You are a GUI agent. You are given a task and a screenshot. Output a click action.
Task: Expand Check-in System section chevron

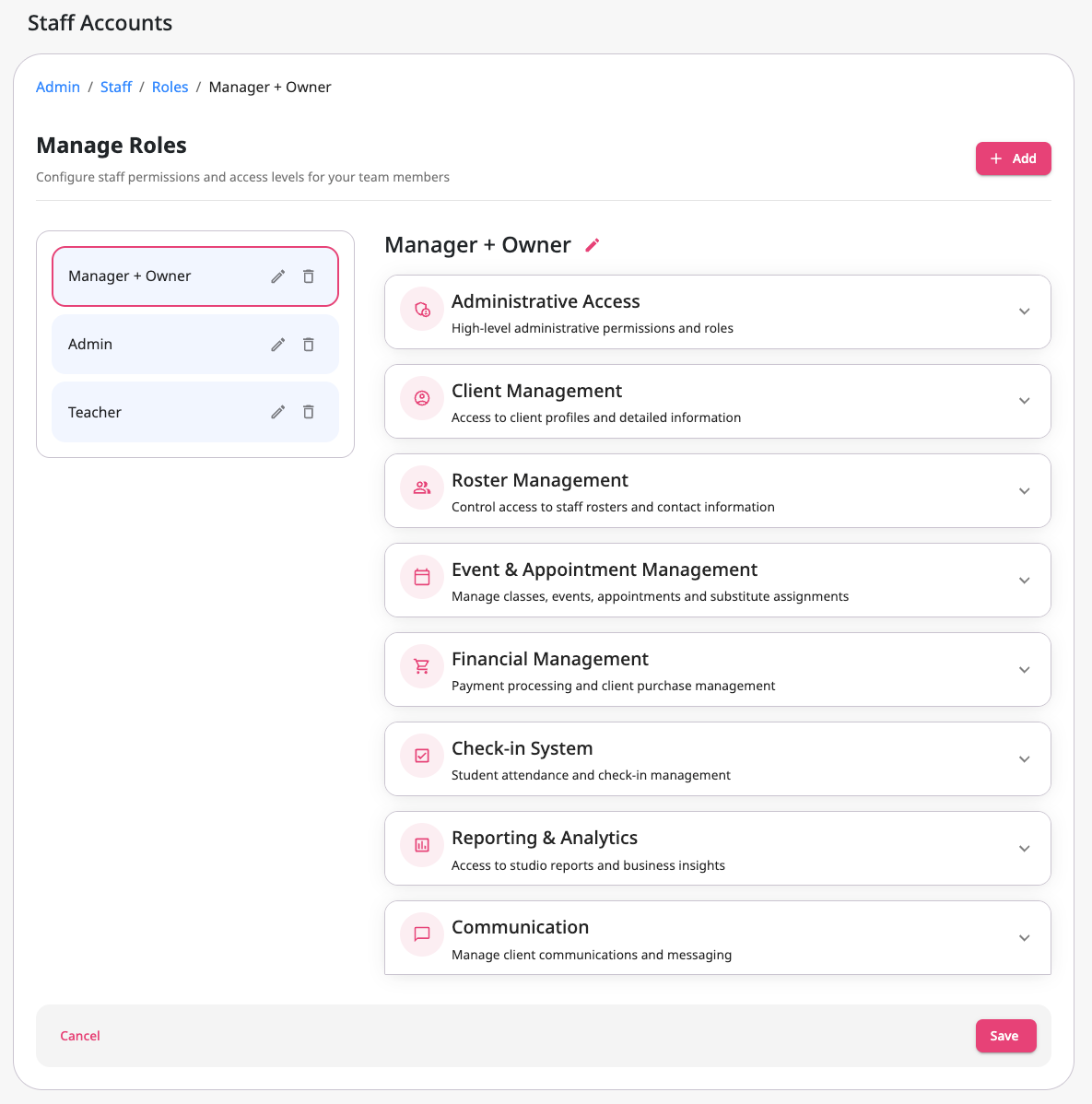click(1025, 759)
